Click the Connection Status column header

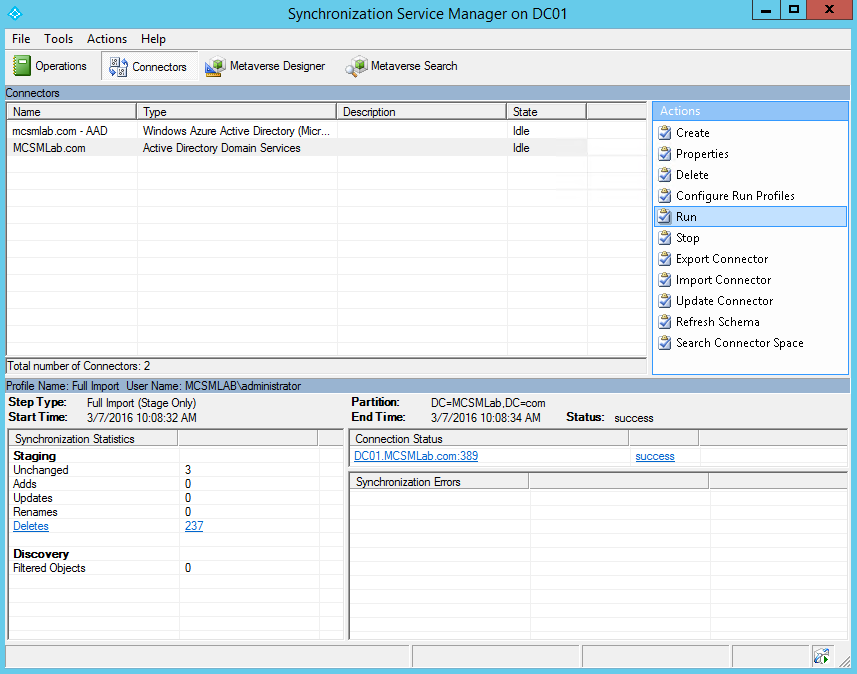489,438
